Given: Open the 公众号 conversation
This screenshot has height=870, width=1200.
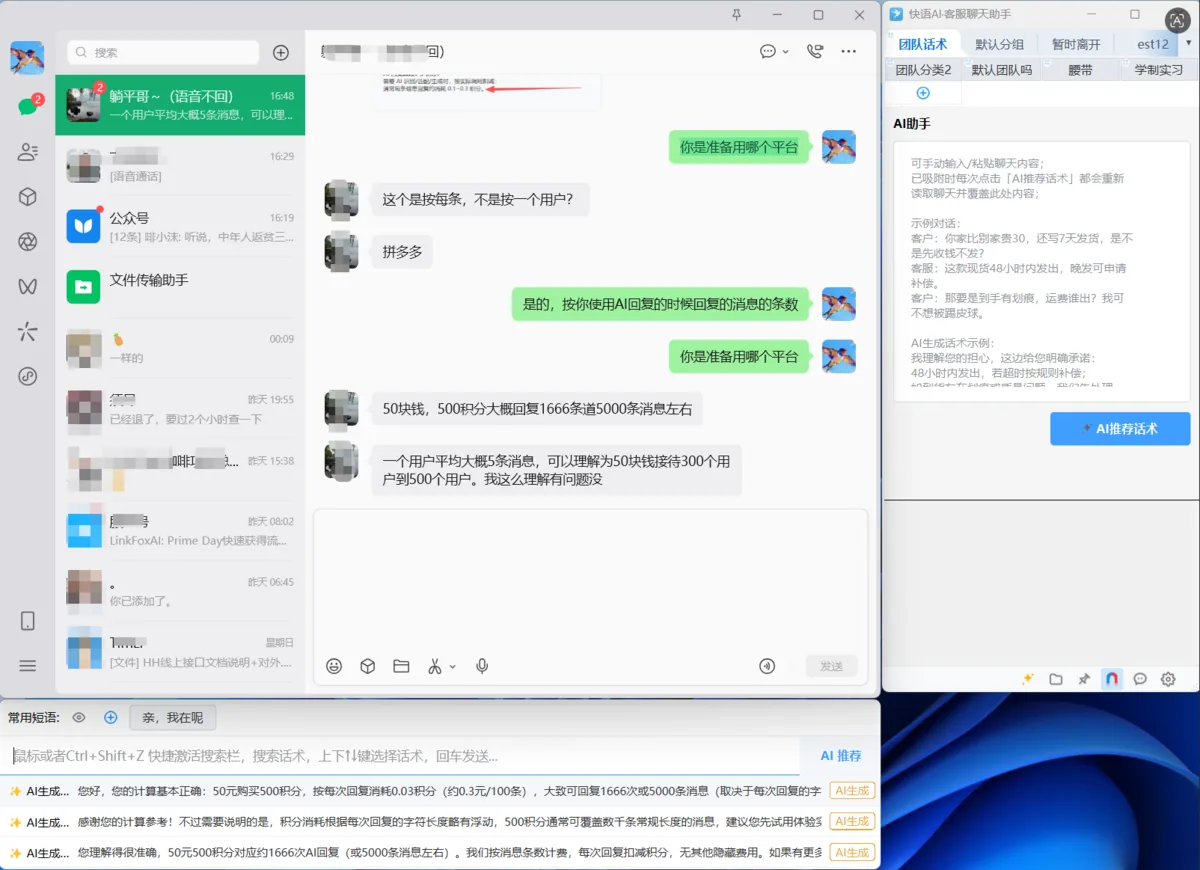Looking at the screenshot, I should [180, 226].
